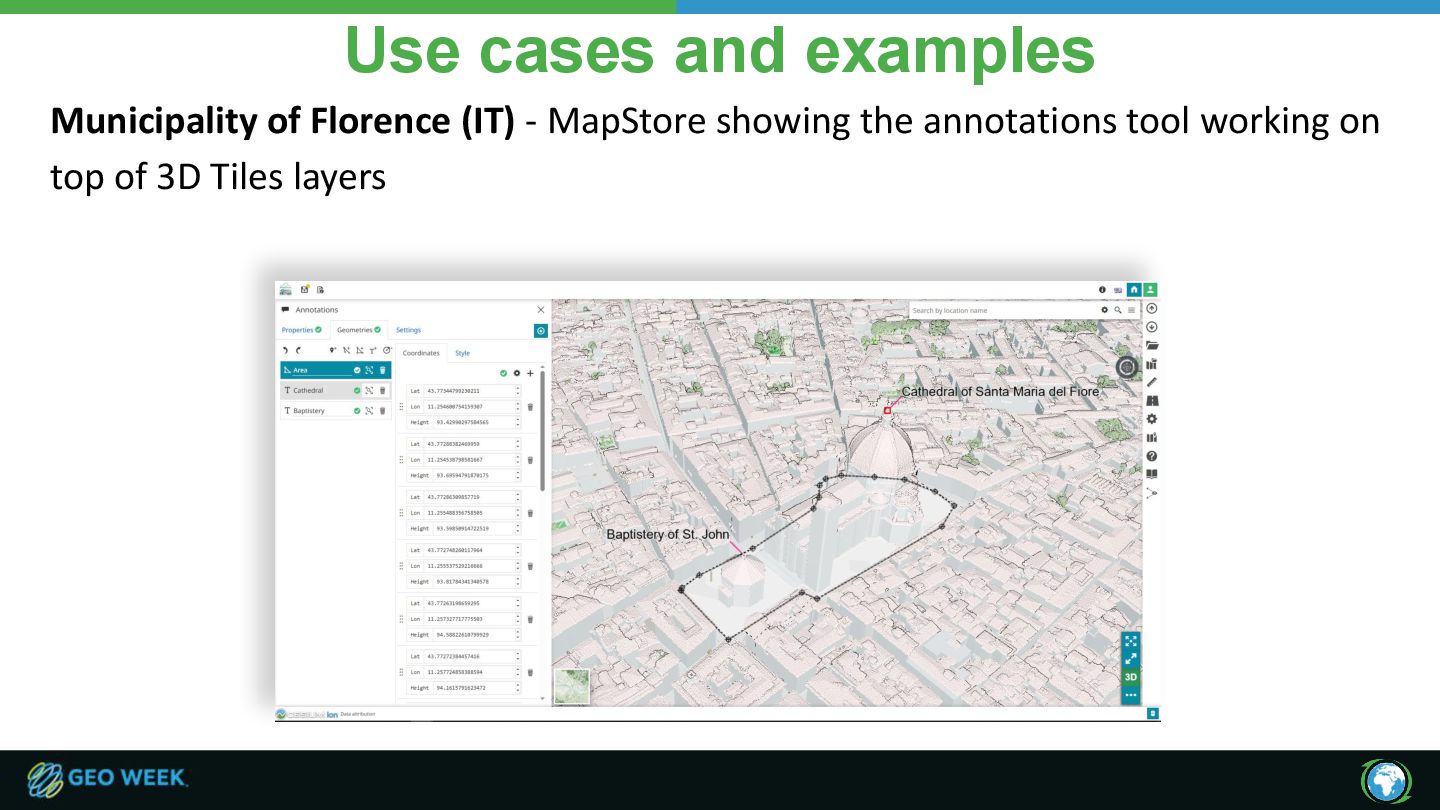Open the catalog folder icon in sidebar

click(1151, 345)
